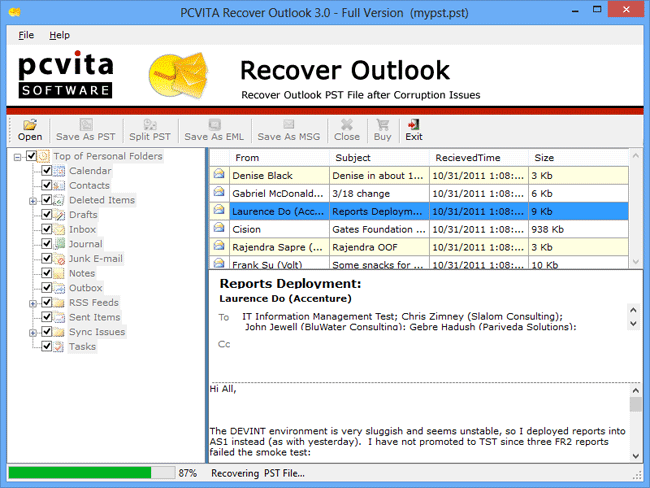Click the Junk E-mail folder icon

coord(59,259)
